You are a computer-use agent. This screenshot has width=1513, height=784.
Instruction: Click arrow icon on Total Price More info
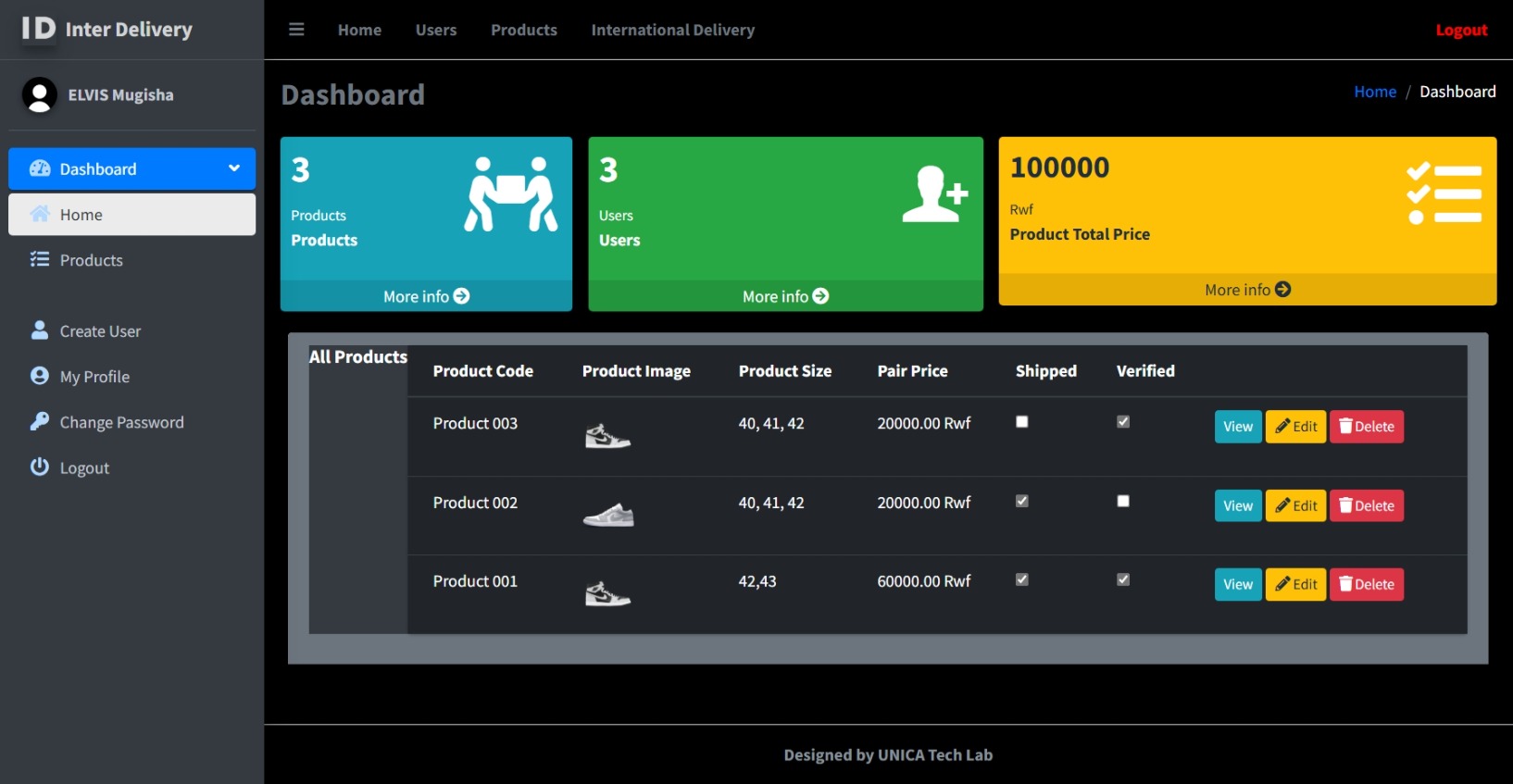[1282, 289]
